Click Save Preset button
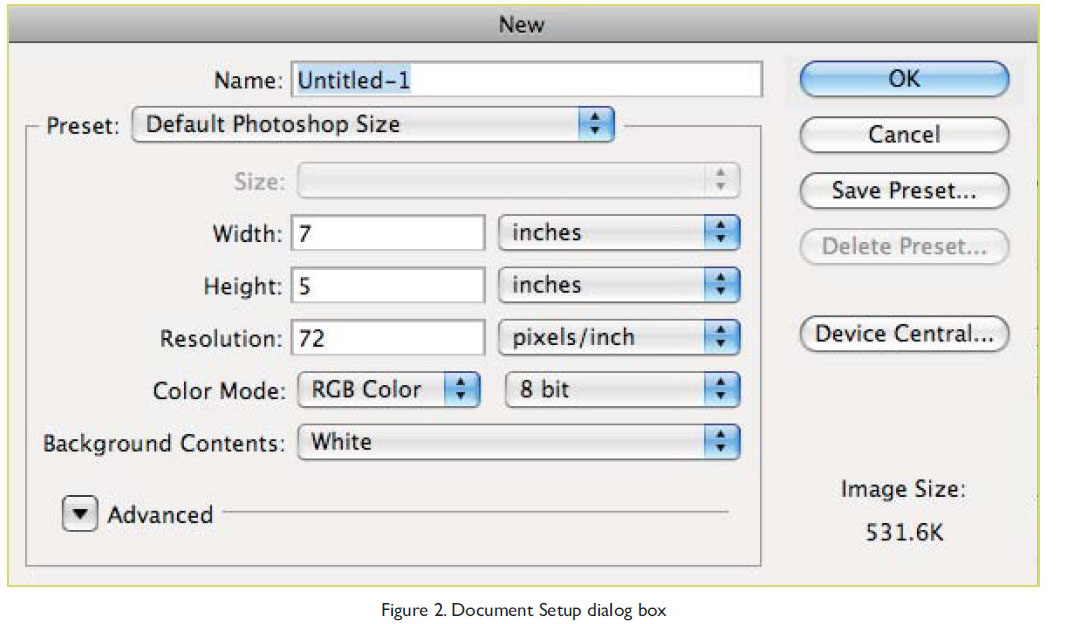Image resolution: width=1085 pixels, height=624 pixels. [904, 190]
